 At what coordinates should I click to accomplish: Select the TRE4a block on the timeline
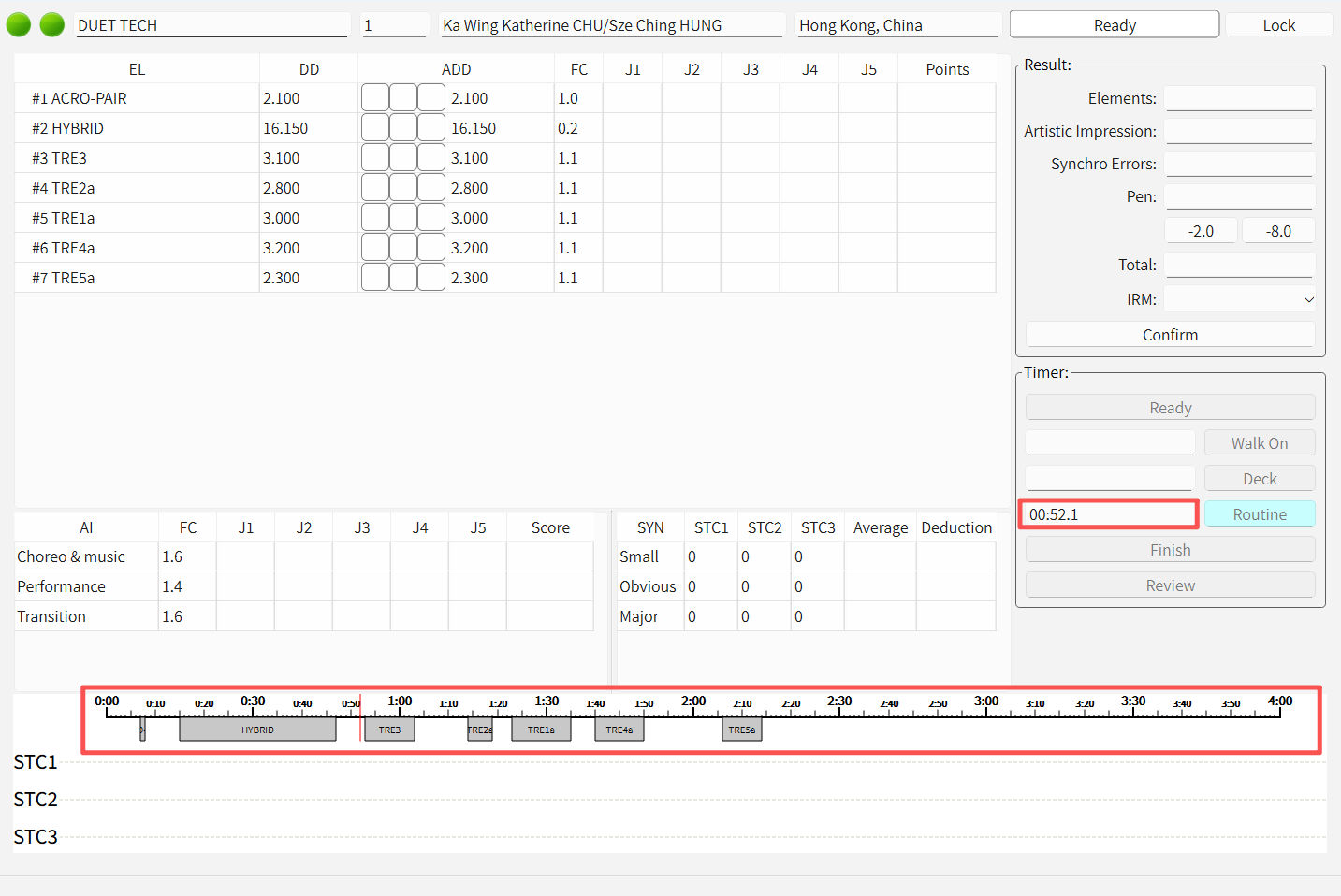point(619,730)
